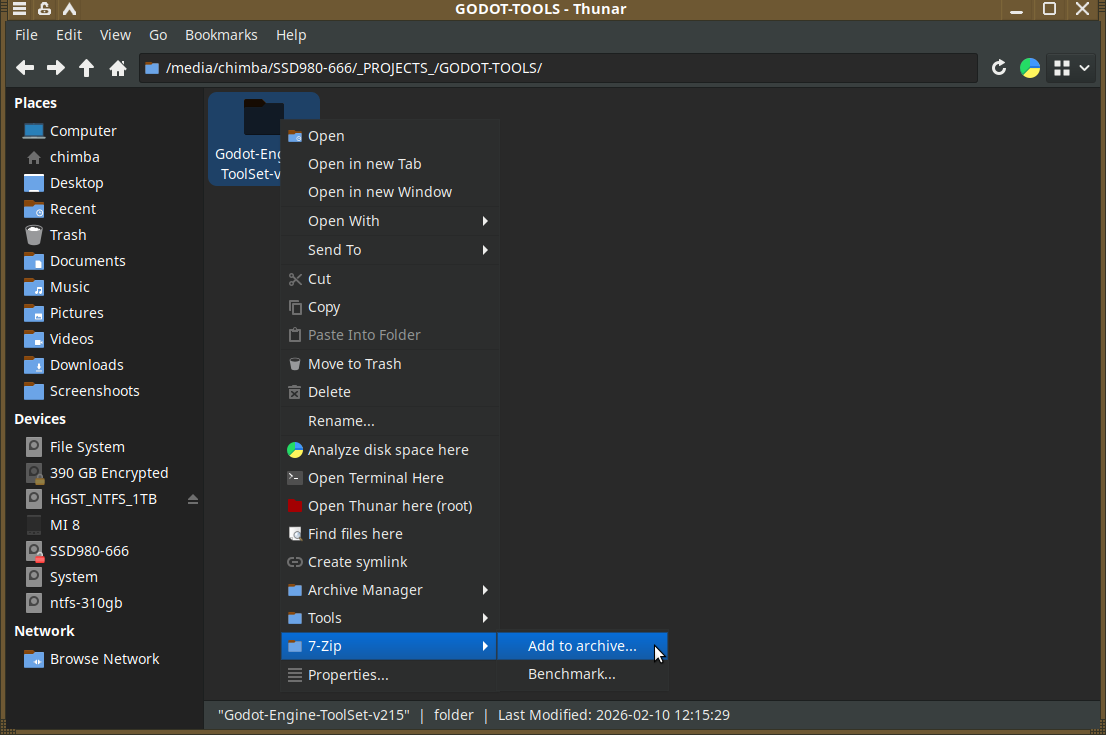Open Properties... of the folder
This screenshot has width=1106, height=735.
[x=389, y=675]
